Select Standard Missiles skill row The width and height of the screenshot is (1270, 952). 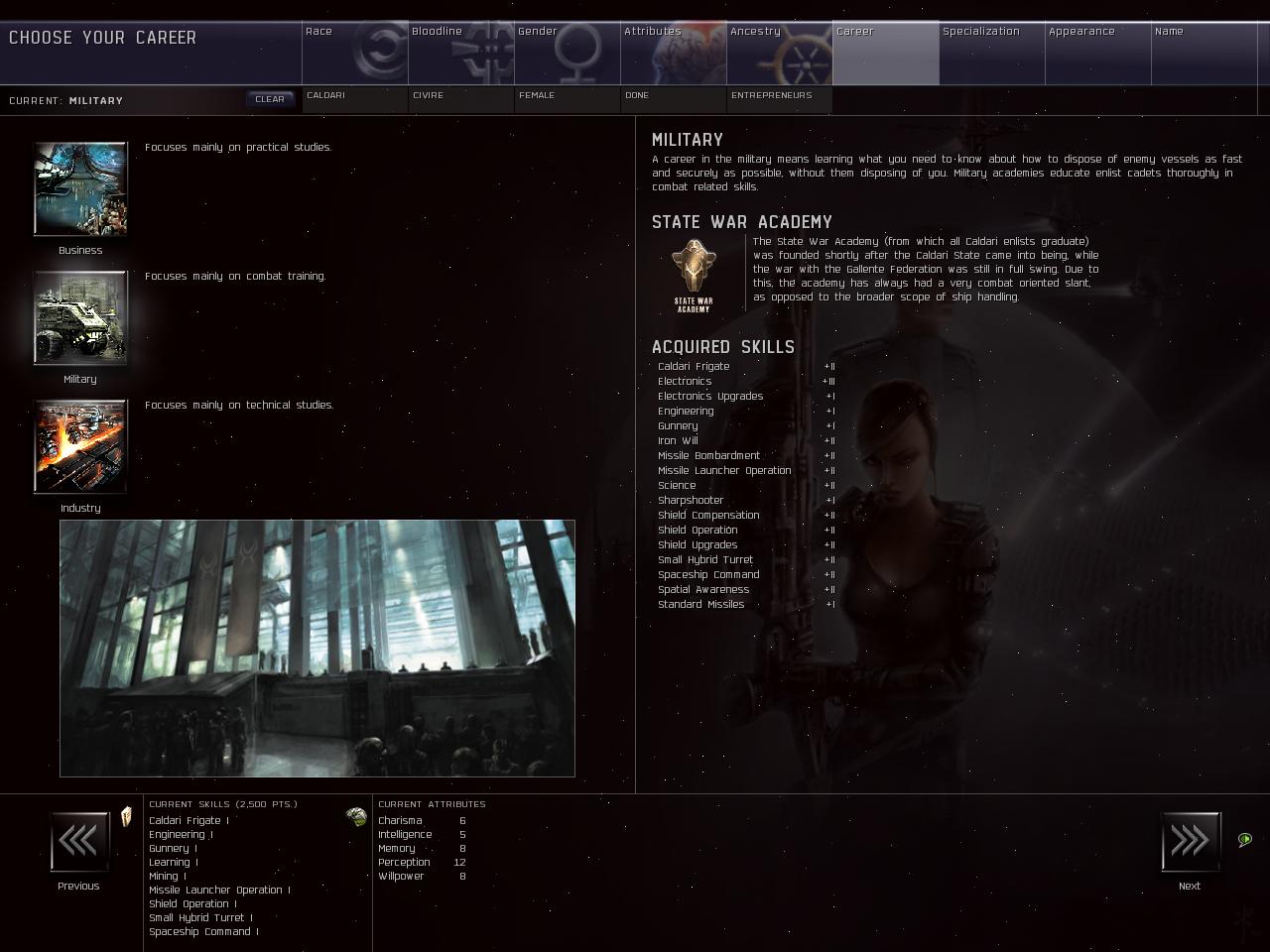click(x=746, y=605)
